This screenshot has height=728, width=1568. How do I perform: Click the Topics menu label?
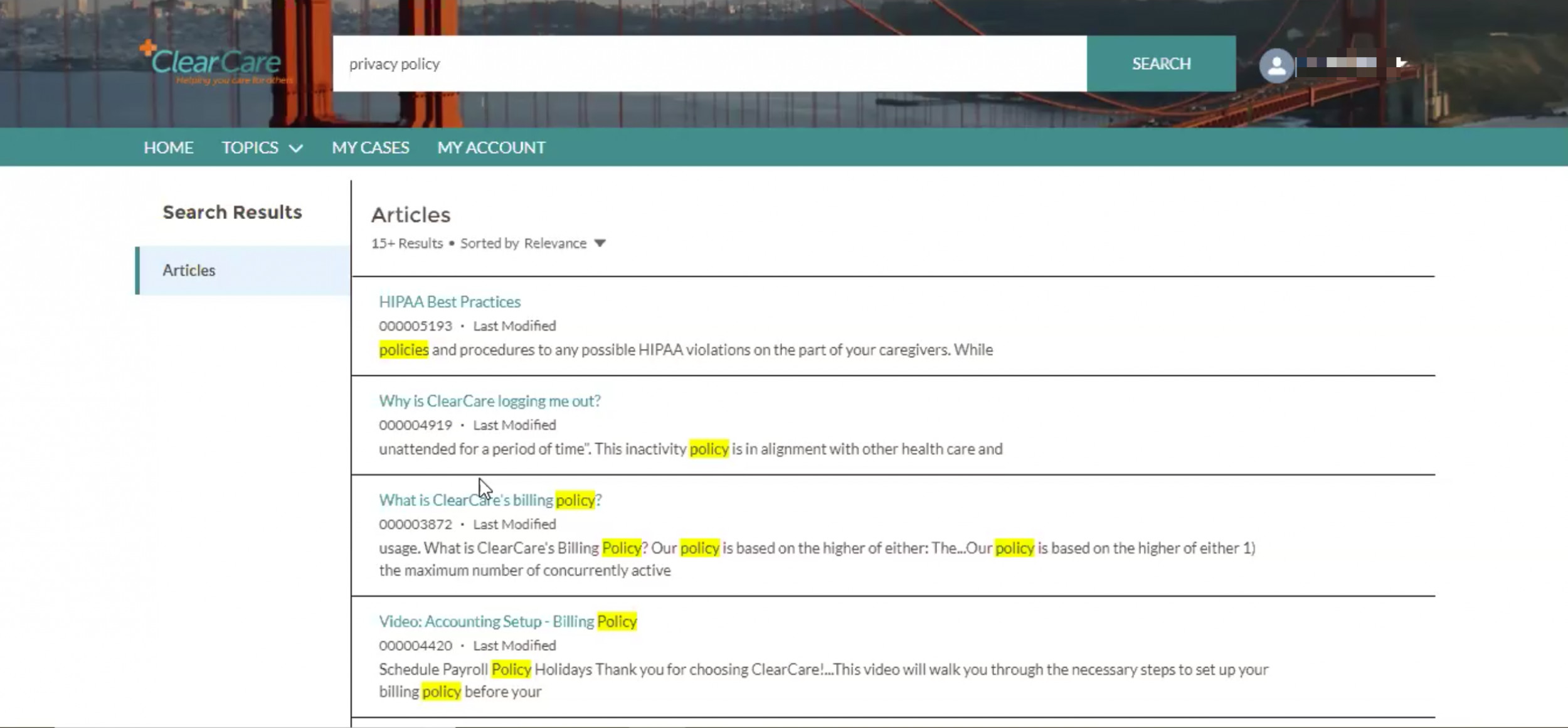pyautogui.click(x=250, y=147)
